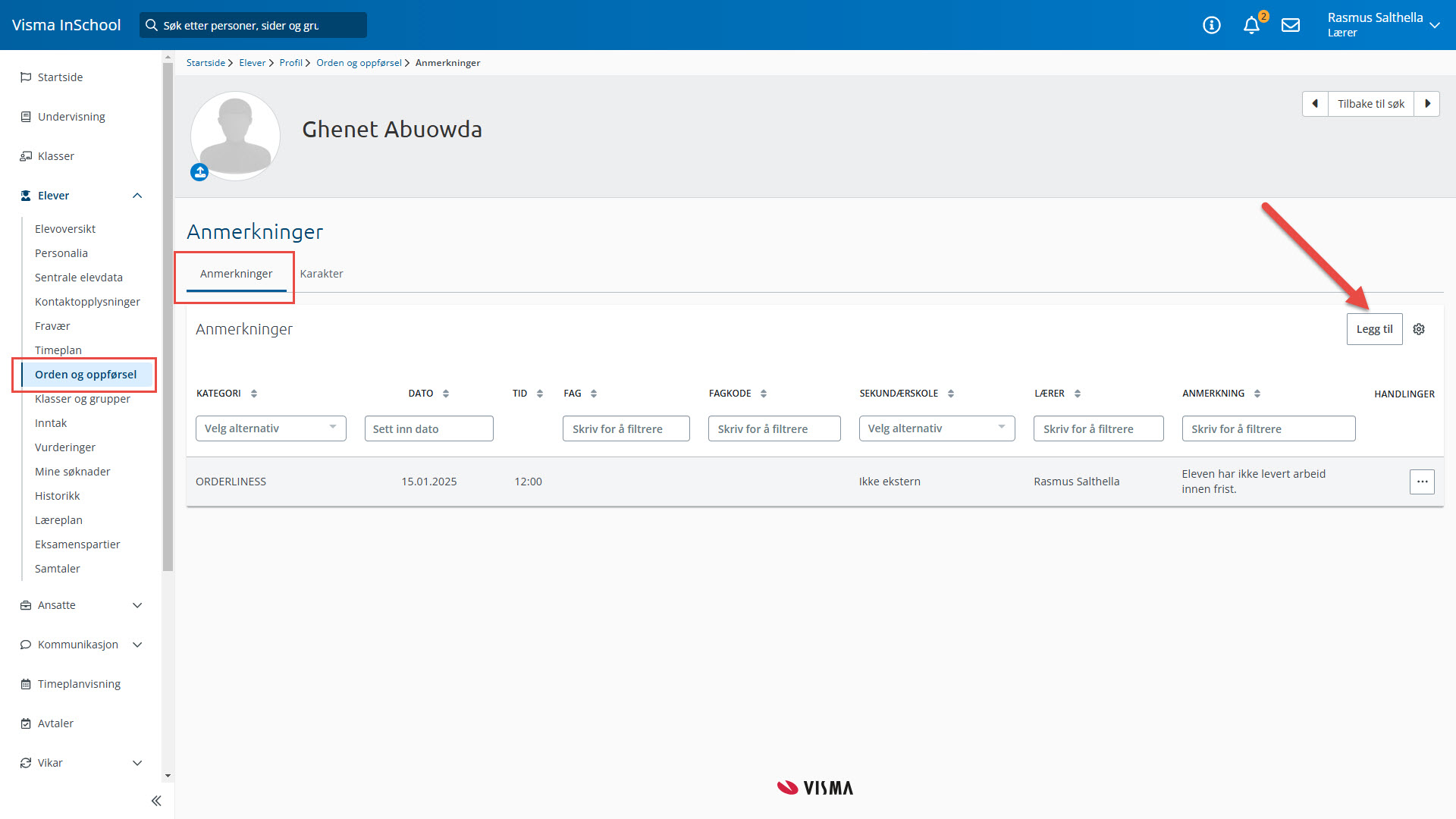The image size is (1456, 819).
Task: Click the Legg til button
Action: pos(1374,329)
